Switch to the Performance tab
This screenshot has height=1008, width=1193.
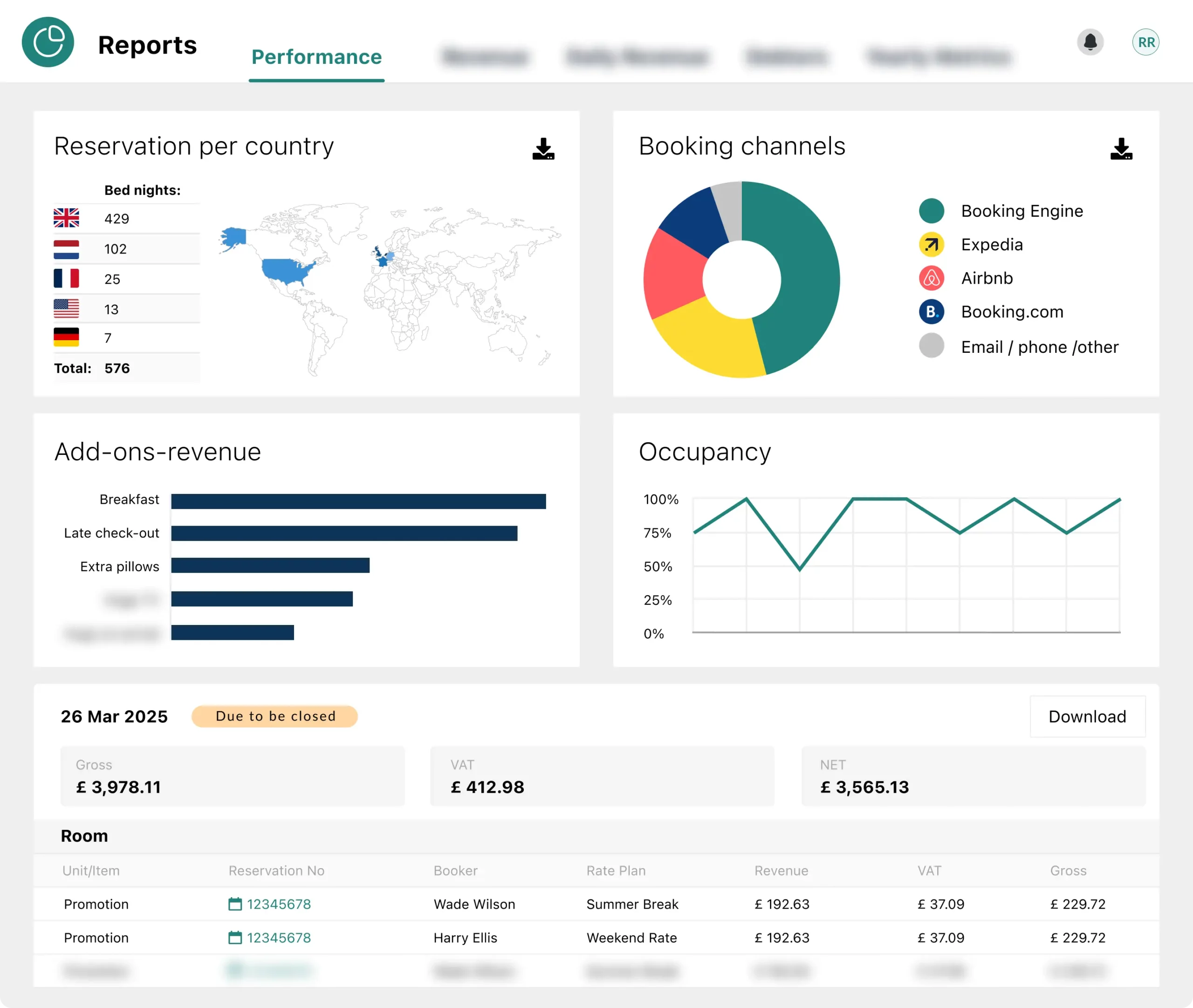(316, 57)
